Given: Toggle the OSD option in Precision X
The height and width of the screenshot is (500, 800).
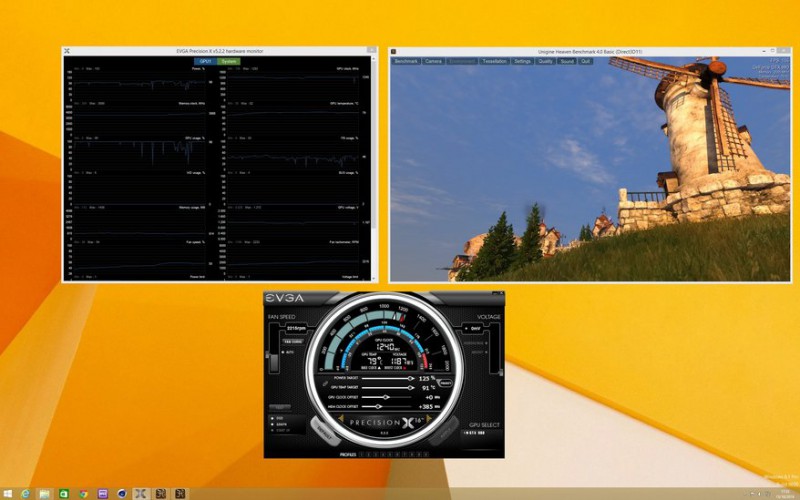Looking at the screenshot, I should [x=278, y=418].
